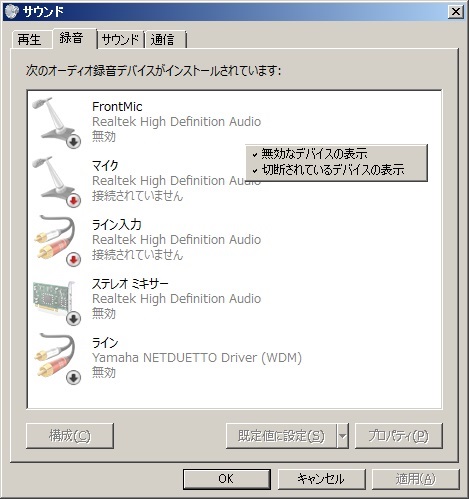469x499 pixels.
Task: Select the FrontMic microphone icon
Action: click(55, 121)
